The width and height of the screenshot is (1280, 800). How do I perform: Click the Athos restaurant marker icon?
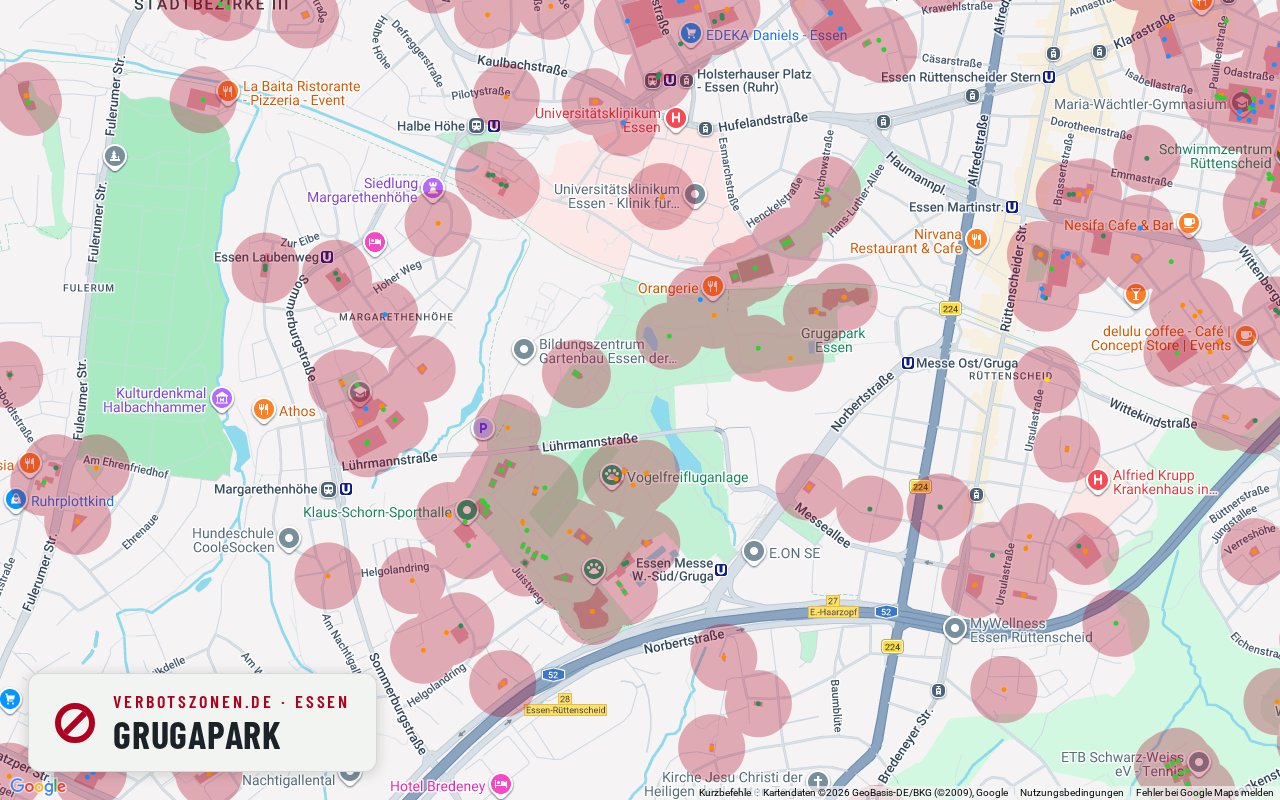pos(263,410)
